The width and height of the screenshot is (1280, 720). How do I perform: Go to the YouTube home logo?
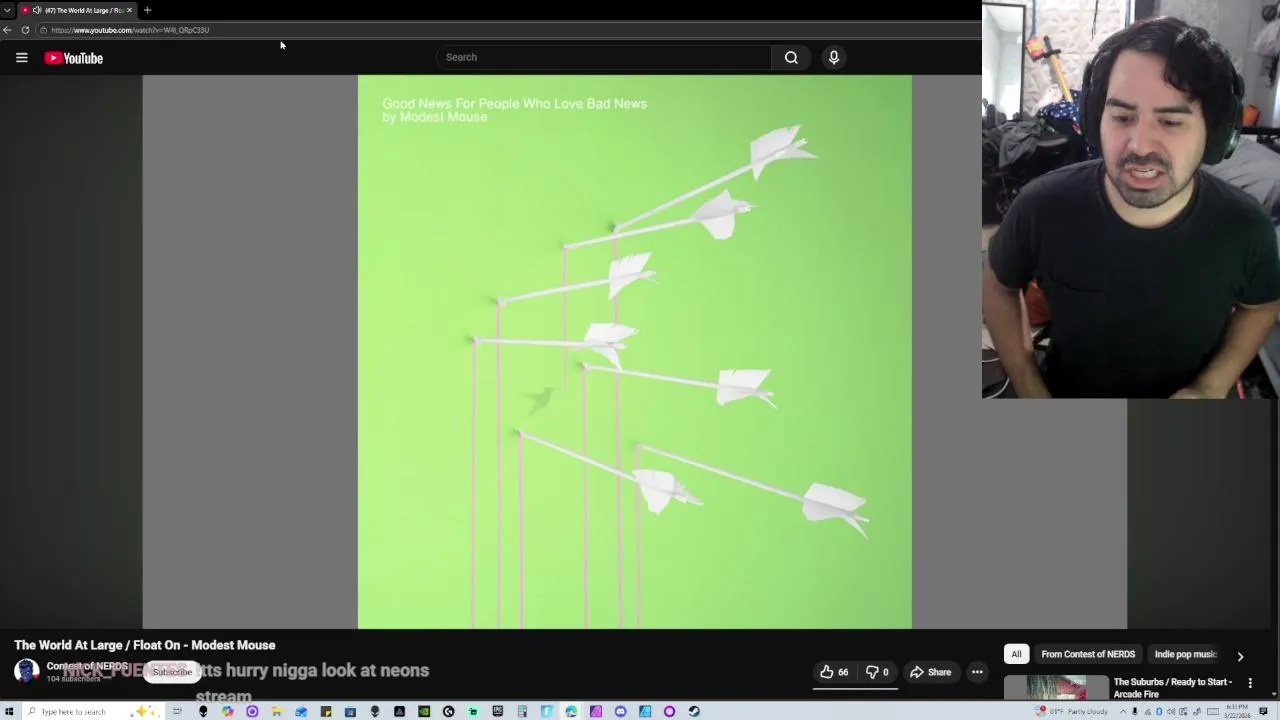[x=74, y=58]
